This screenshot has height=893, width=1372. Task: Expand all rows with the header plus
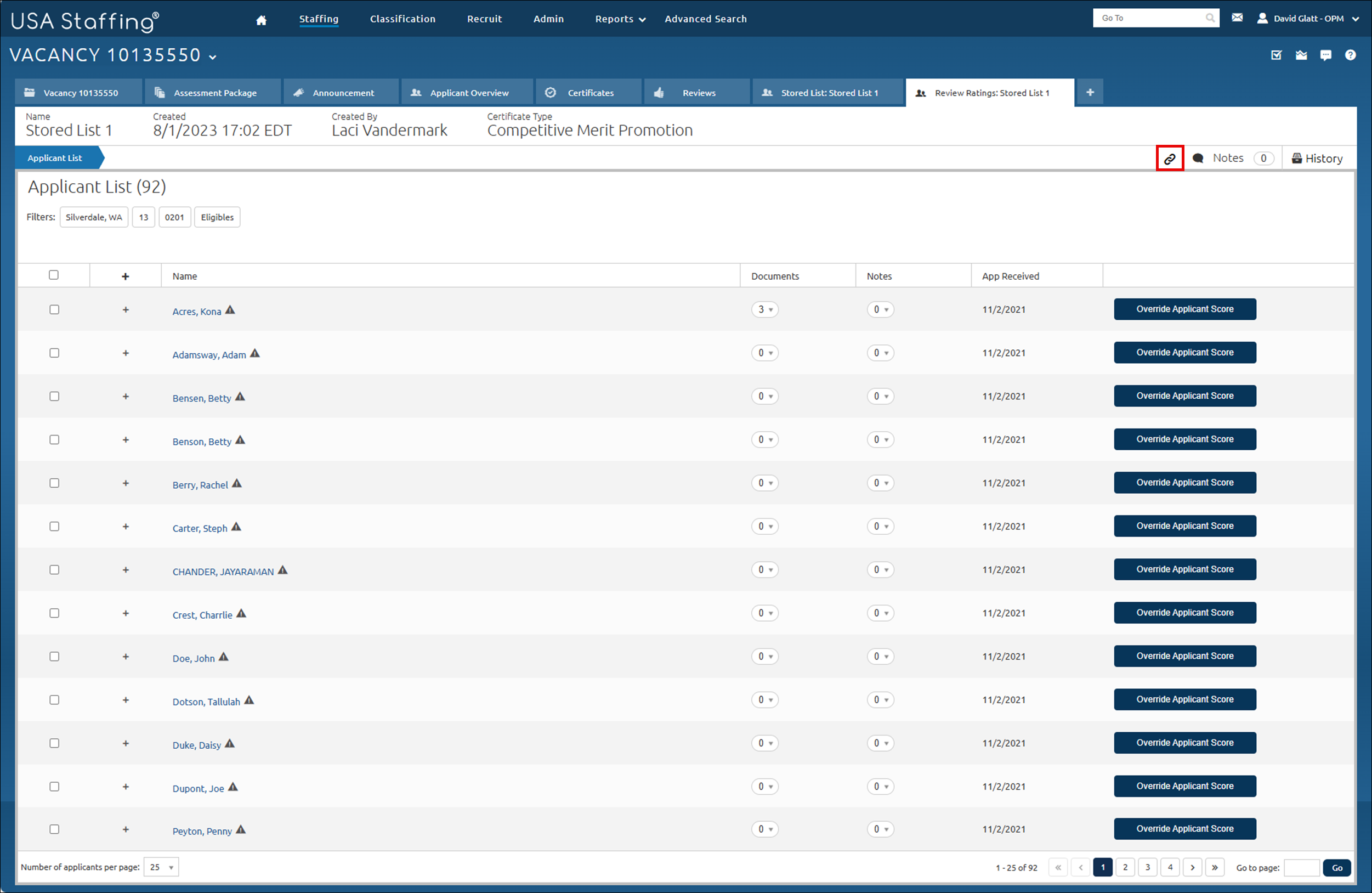pos(125,276)
